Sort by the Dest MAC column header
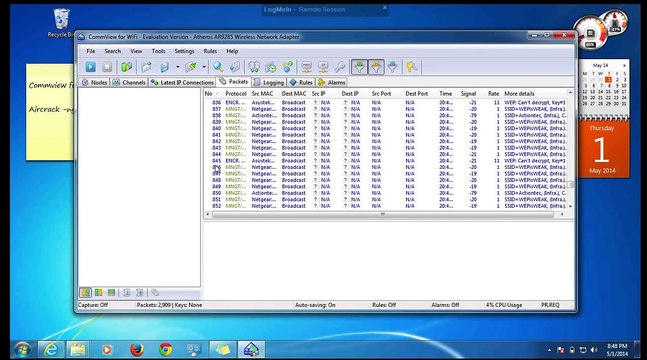The height and width of the screenshot is (360, 647). (x=294, y=94)
